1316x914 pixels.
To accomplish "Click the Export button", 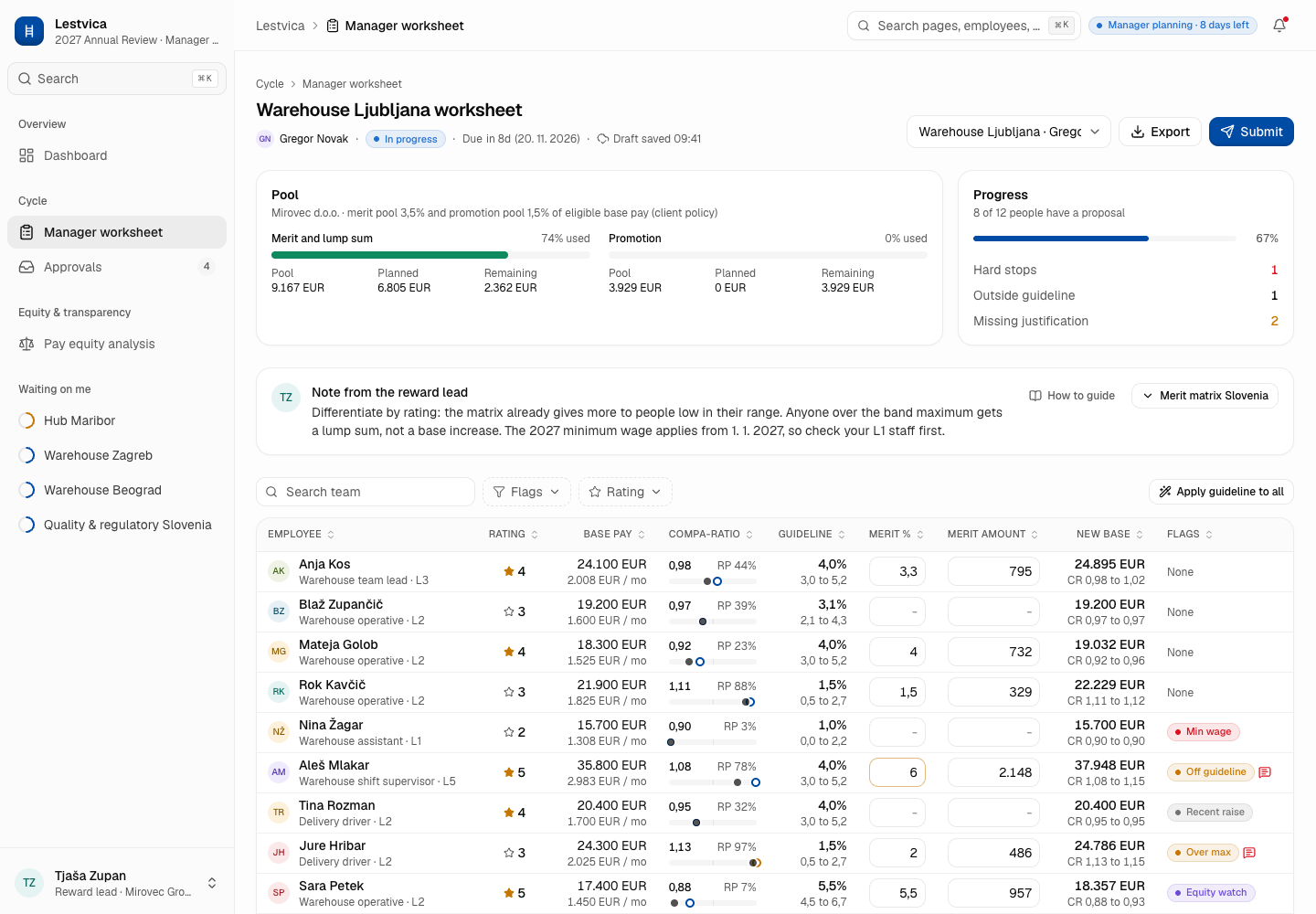I will point(1161,132).
